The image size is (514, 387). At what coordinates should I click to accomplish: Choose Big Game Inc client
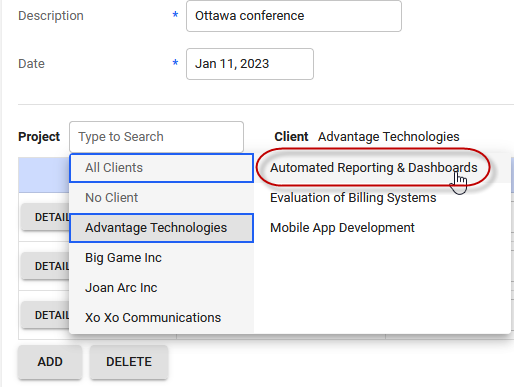[162, 258]
